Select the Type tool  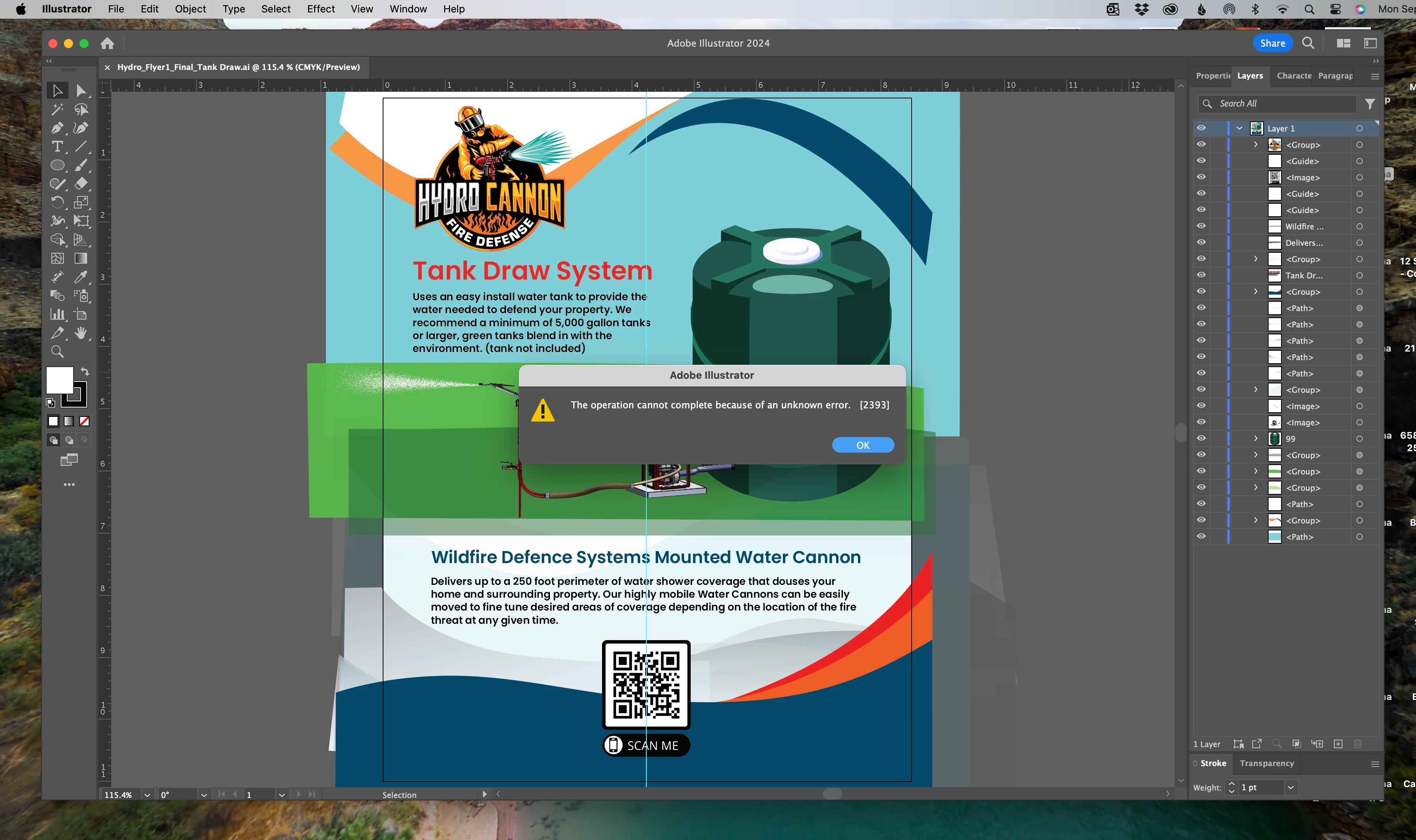(x=57, y=147)
